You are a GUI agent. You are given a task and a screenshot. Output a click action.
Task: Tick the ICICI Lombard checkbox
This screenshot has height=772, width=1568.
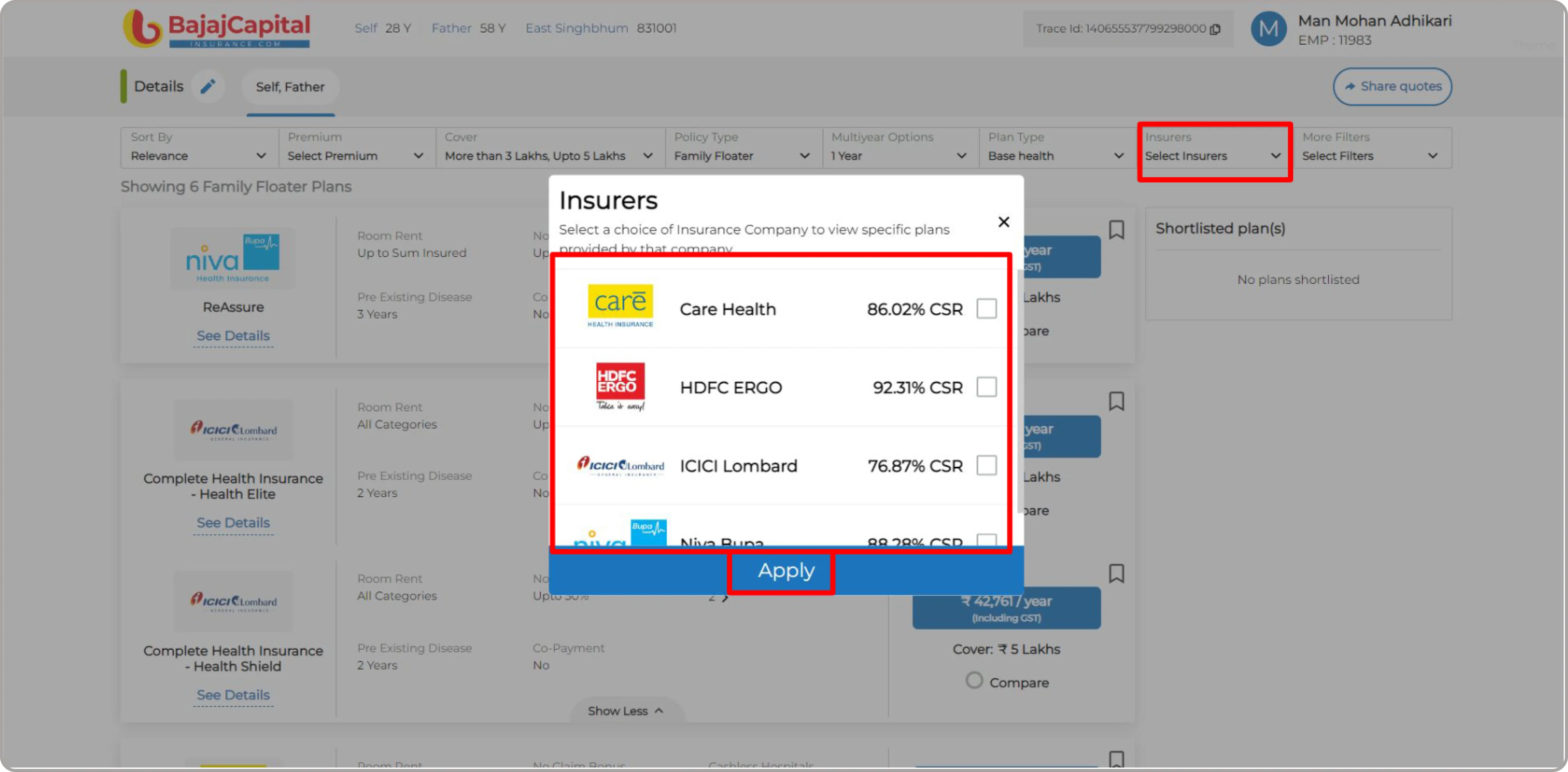coord(986,465)
